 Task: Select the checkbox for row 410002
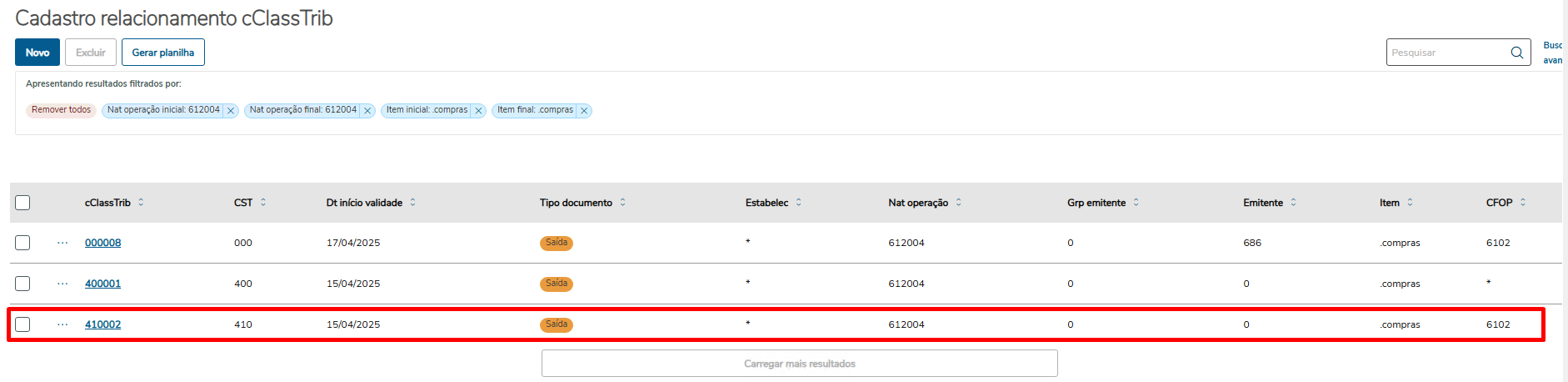22,324
